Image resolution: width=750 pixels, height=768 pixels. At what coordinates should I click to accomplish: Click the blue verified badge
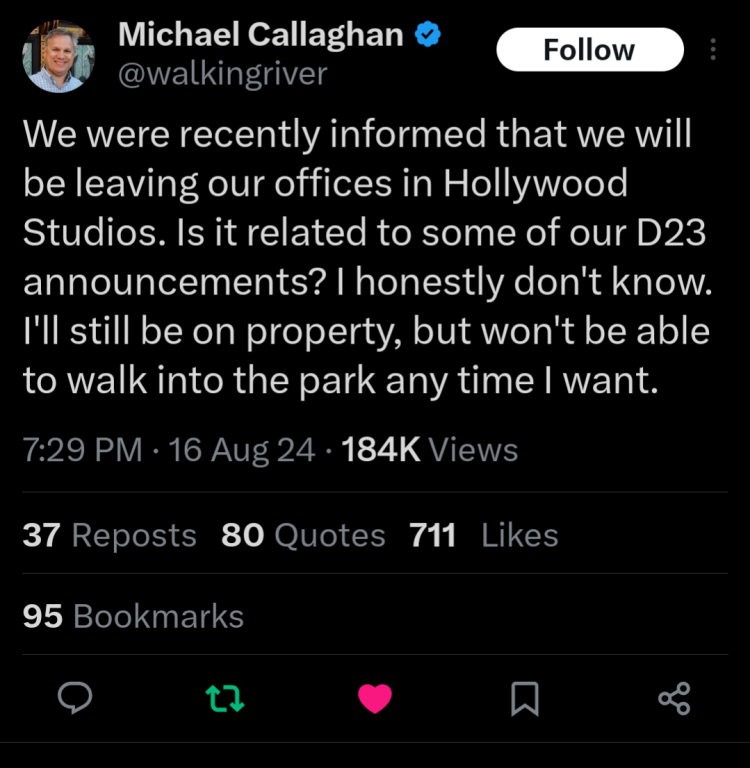(x=429, y=35)
